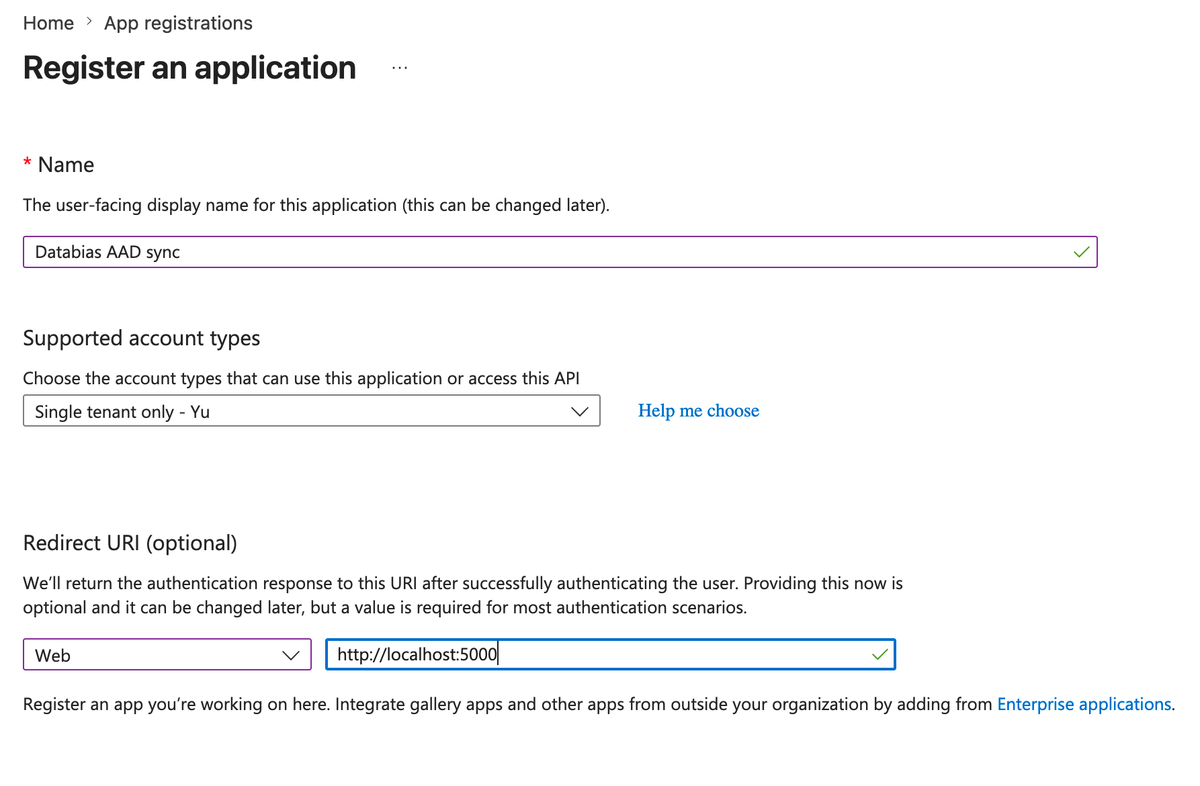Click the Register an application heading

[x=189, y=68]
